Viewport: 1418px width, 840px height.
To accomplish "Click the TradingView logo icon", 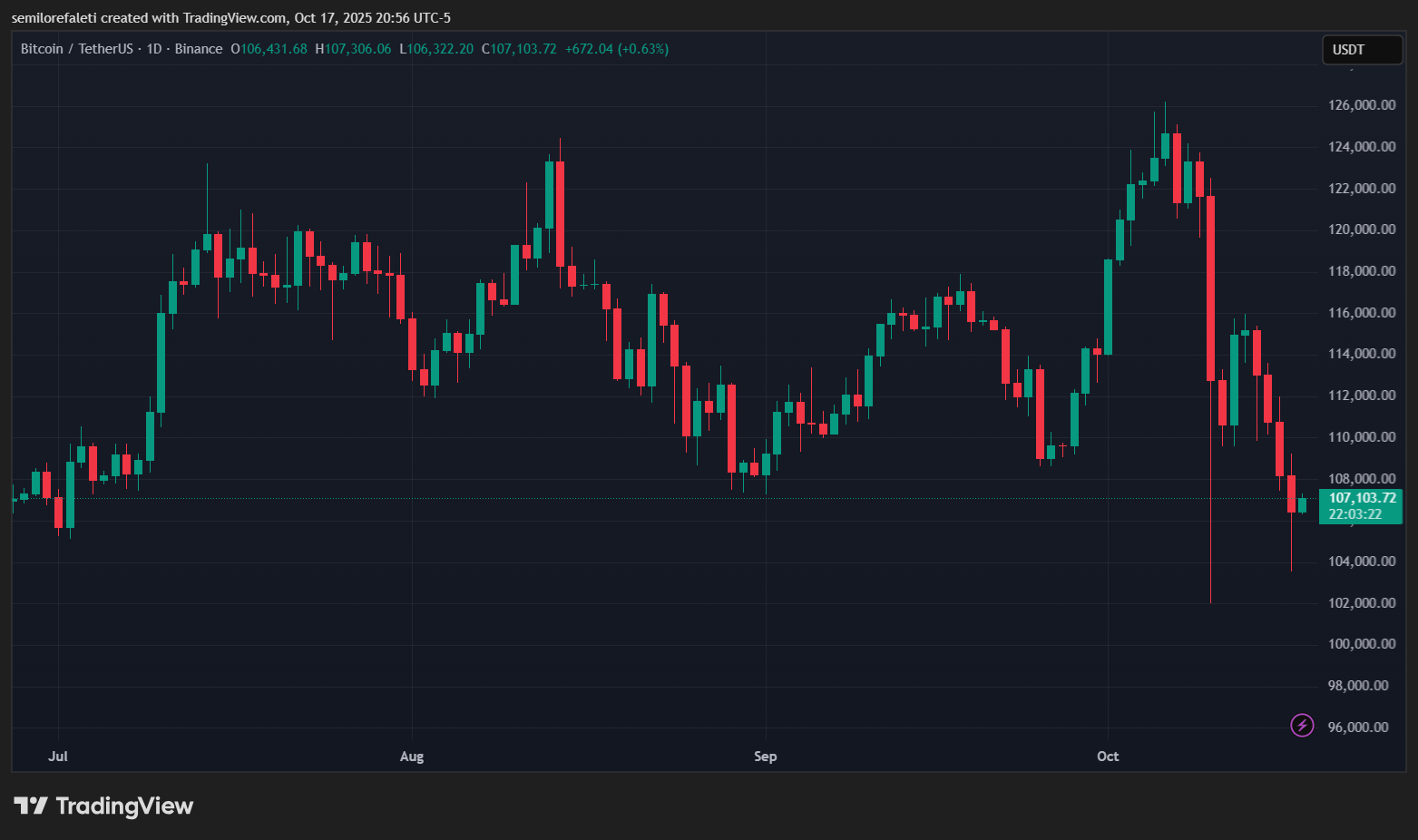I will point(31,806).
